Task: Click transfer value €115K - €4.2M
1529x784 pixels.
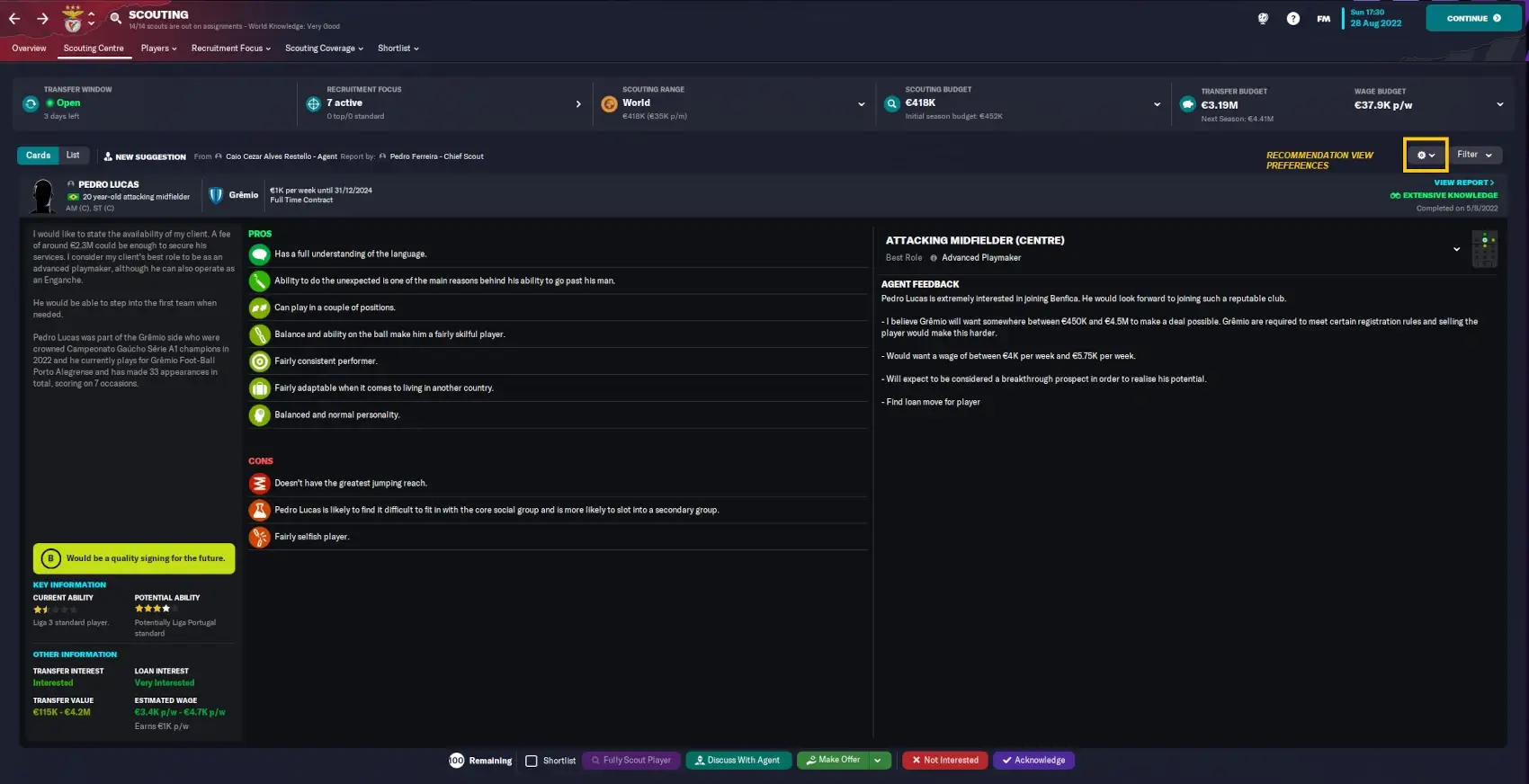Action: [x=62, y=712]
